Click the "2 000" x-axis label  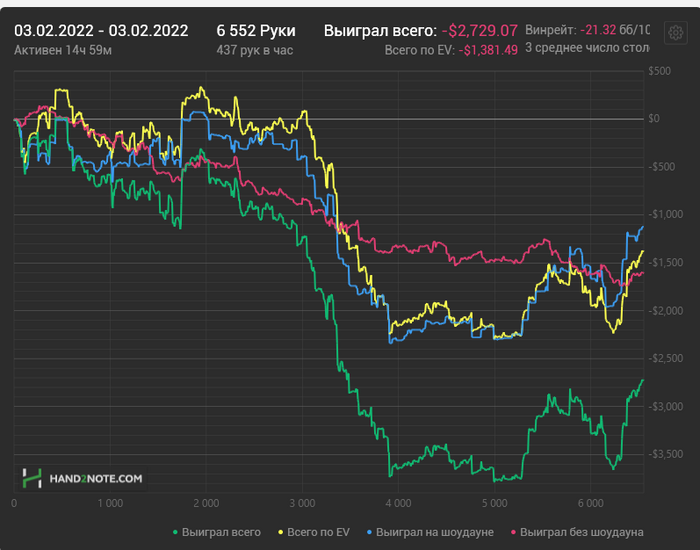pyautogui.click(x=206, y=503)
